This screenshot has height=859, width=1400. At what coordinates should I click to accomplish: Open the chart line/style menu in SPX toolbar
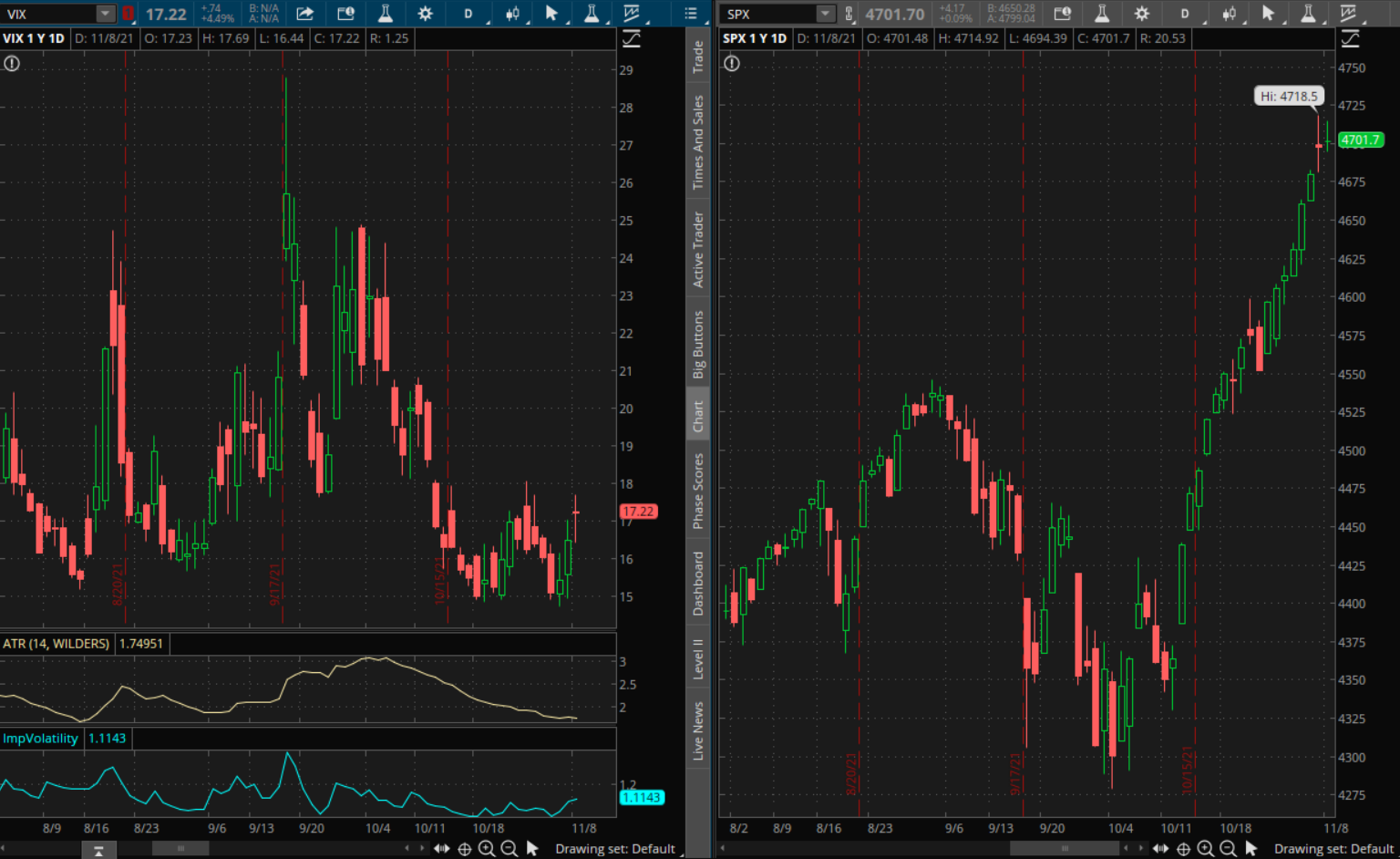point(1349,14)
